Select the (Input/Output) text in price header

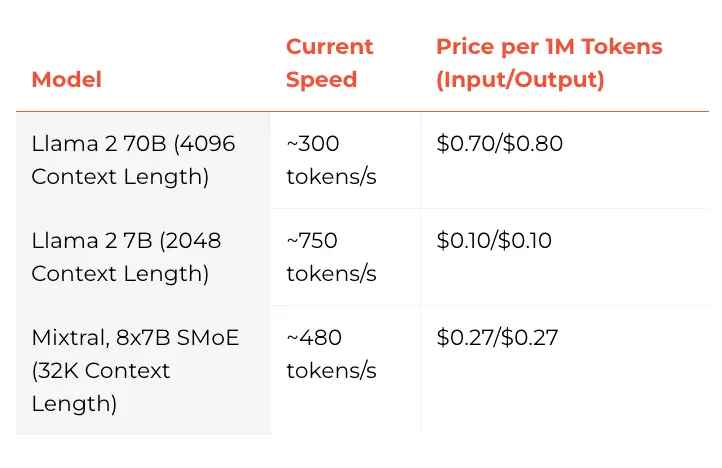[x=520, y=80]
